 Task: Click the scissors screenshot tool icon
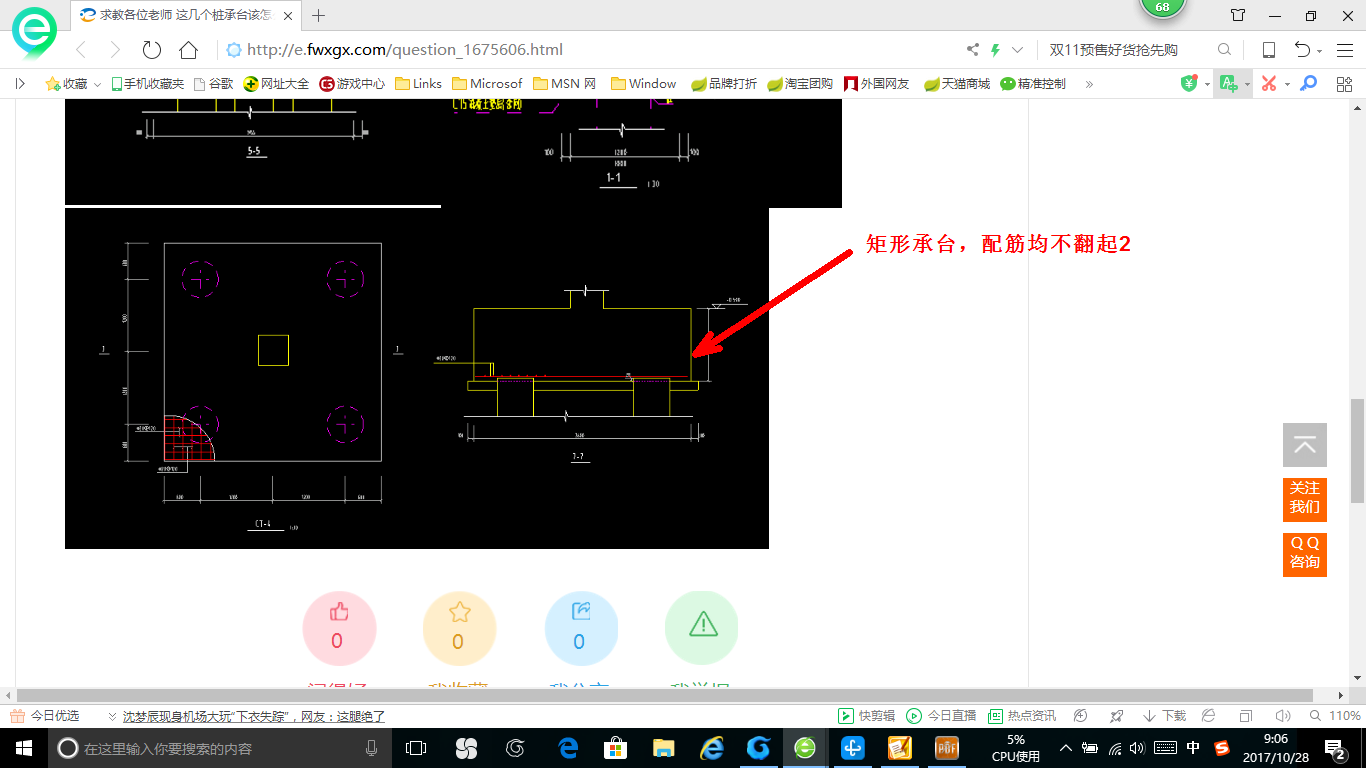click(x=1268, y=84)
